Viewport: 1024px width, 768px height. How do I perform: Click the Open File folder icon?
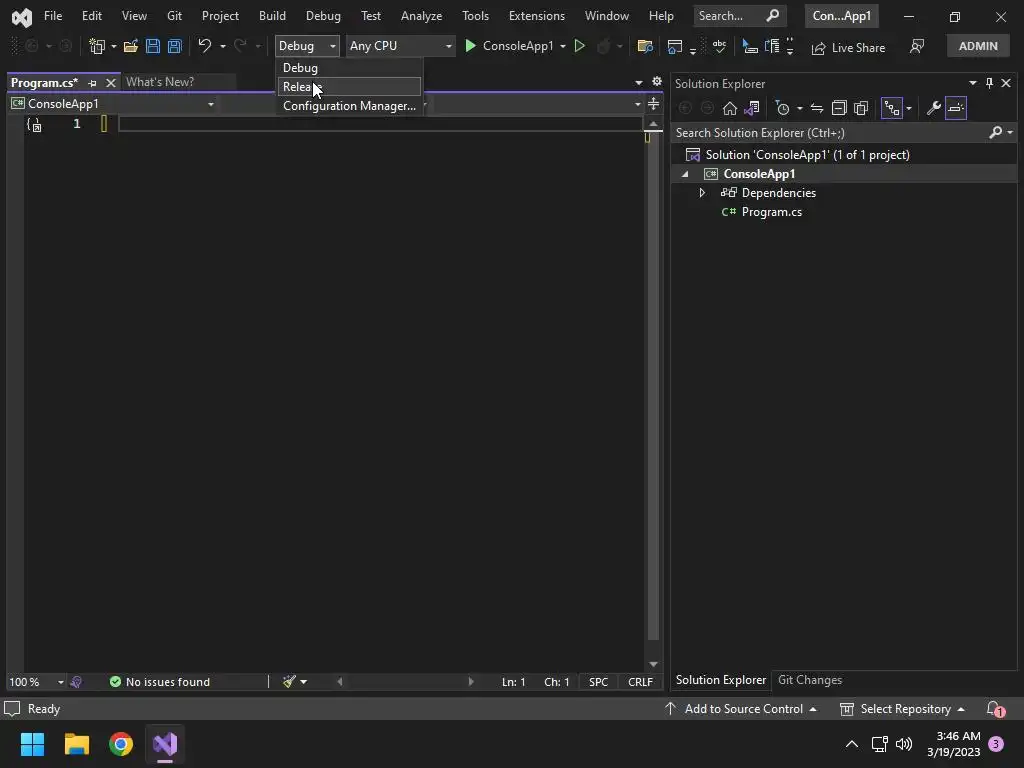[x=131, y=46]
